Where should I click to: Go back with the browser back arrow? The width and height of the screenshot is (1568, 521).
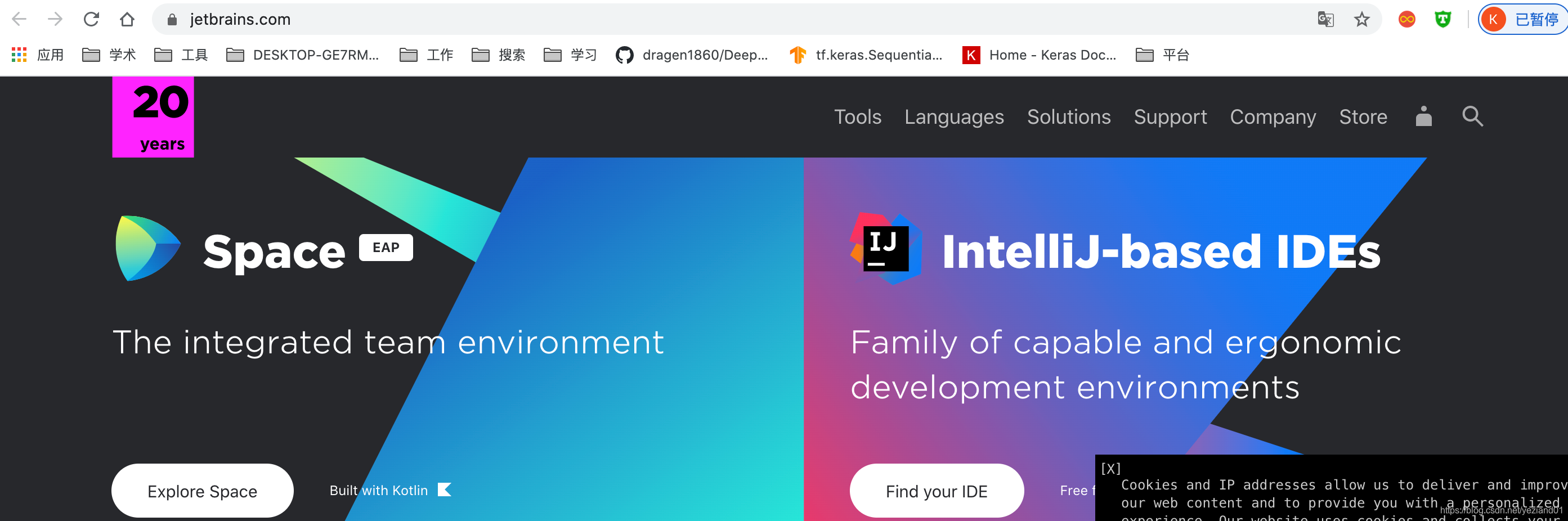pyautogui.click(x=20, y=20)
